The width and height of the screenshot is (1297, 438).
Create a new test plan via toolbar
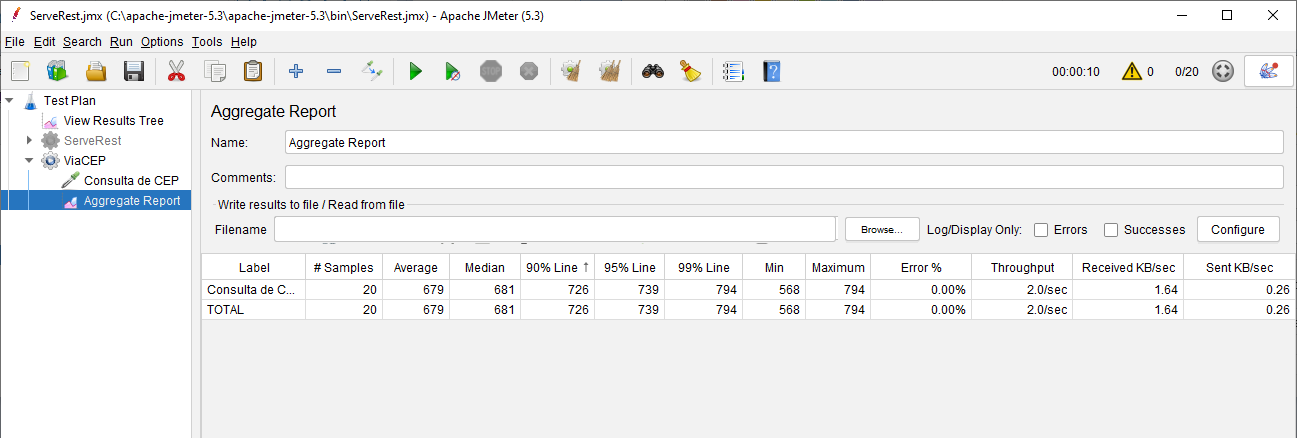click(x=20, y=71)
